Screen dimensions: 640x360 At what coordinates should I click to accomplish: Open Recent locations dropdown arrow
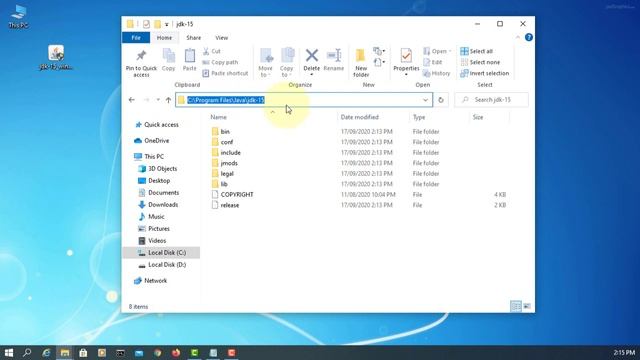(x=158, y=100)
